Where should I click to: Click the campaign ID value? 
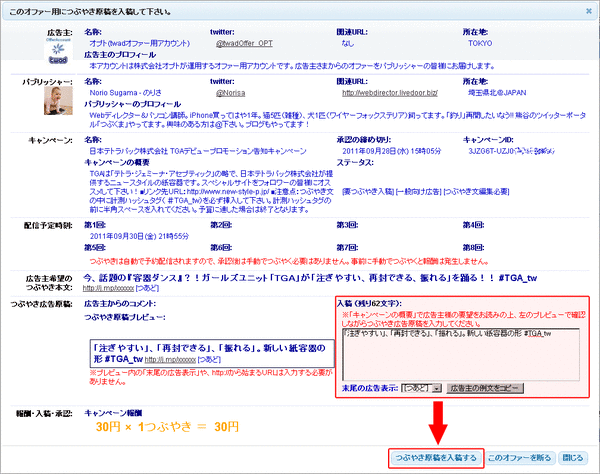tap(512, 151)
